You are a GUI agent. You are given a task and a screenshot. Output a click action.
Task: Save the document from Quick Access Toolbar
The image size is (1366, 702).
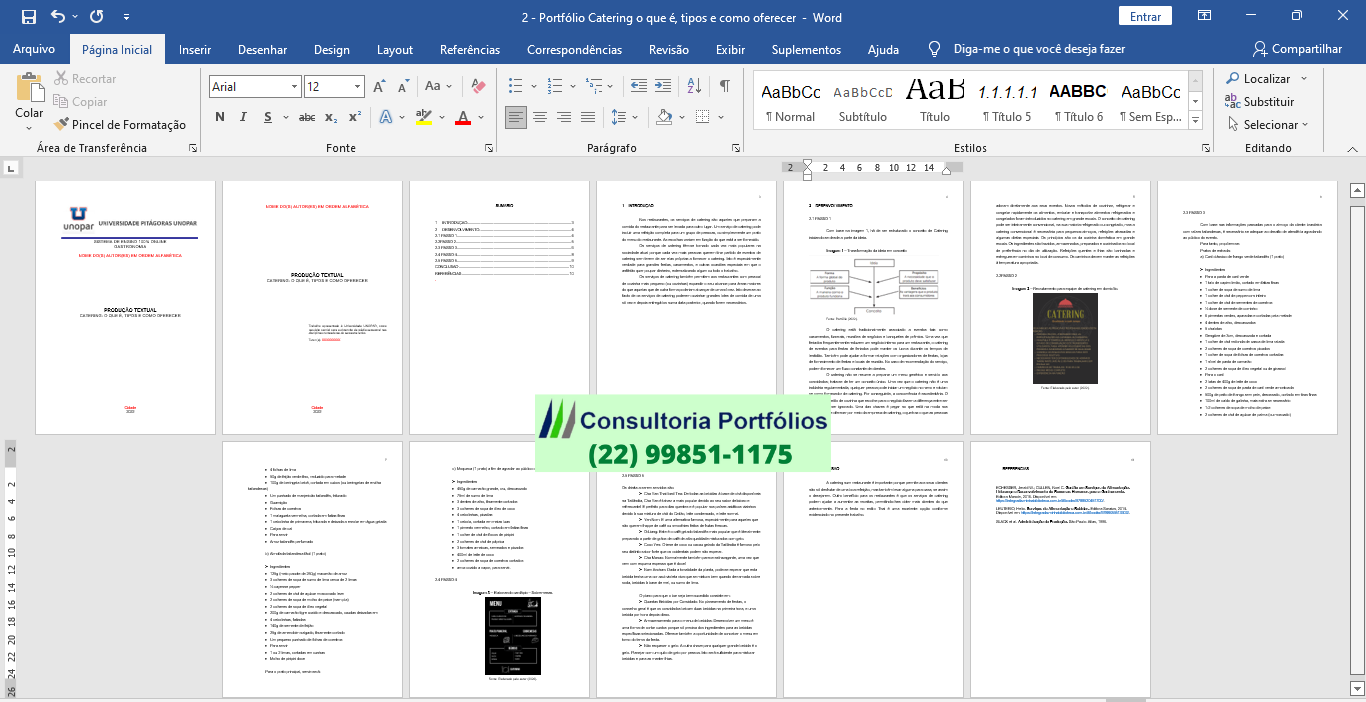28,17
